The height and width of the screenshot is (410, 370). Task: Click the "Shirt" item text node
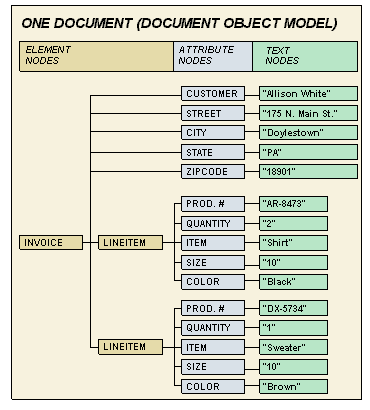click(293, 243)
